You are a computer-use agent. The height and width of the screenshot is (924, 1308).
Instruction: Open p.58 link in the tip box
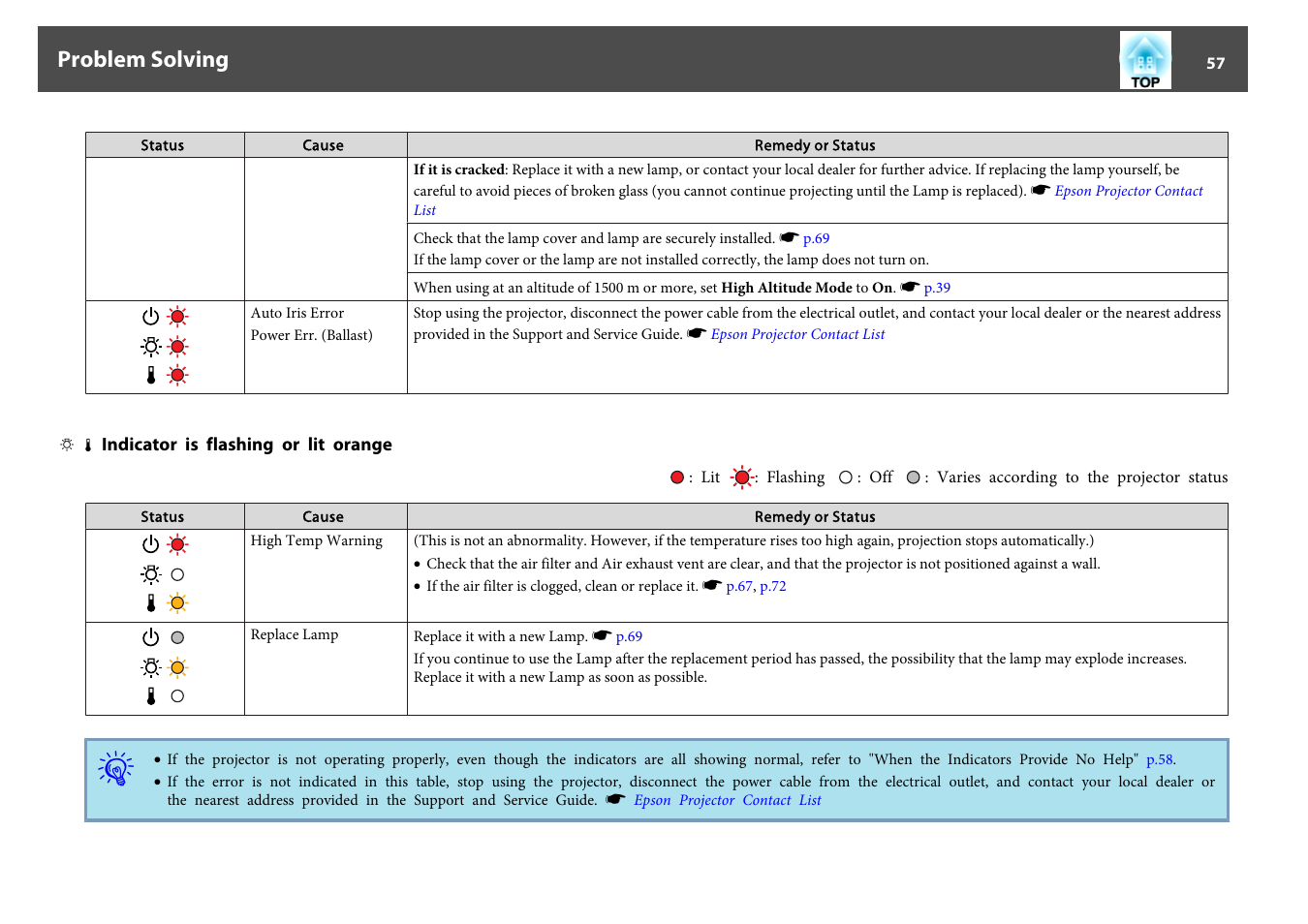[1160, 759]
